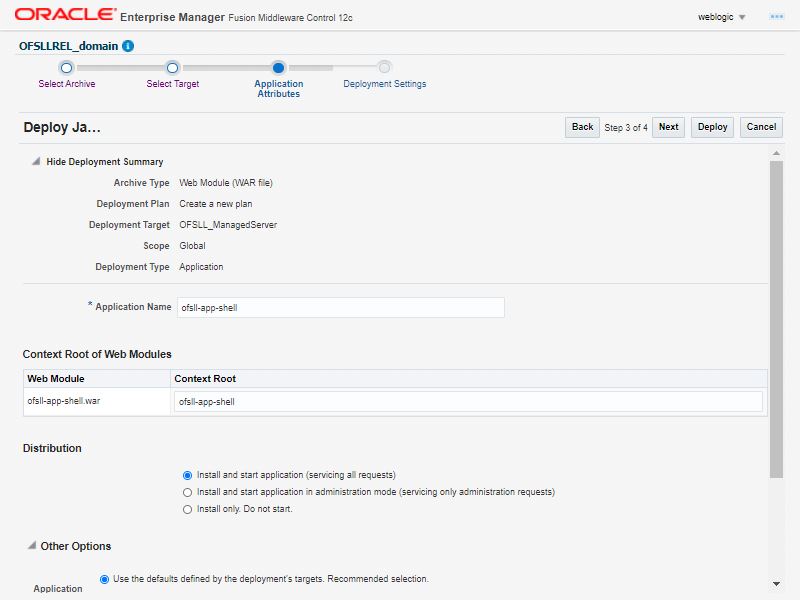Click the Enterprise Manager product title
The image size is (800, 600).
pyautogui.click(x=172, y=17)
